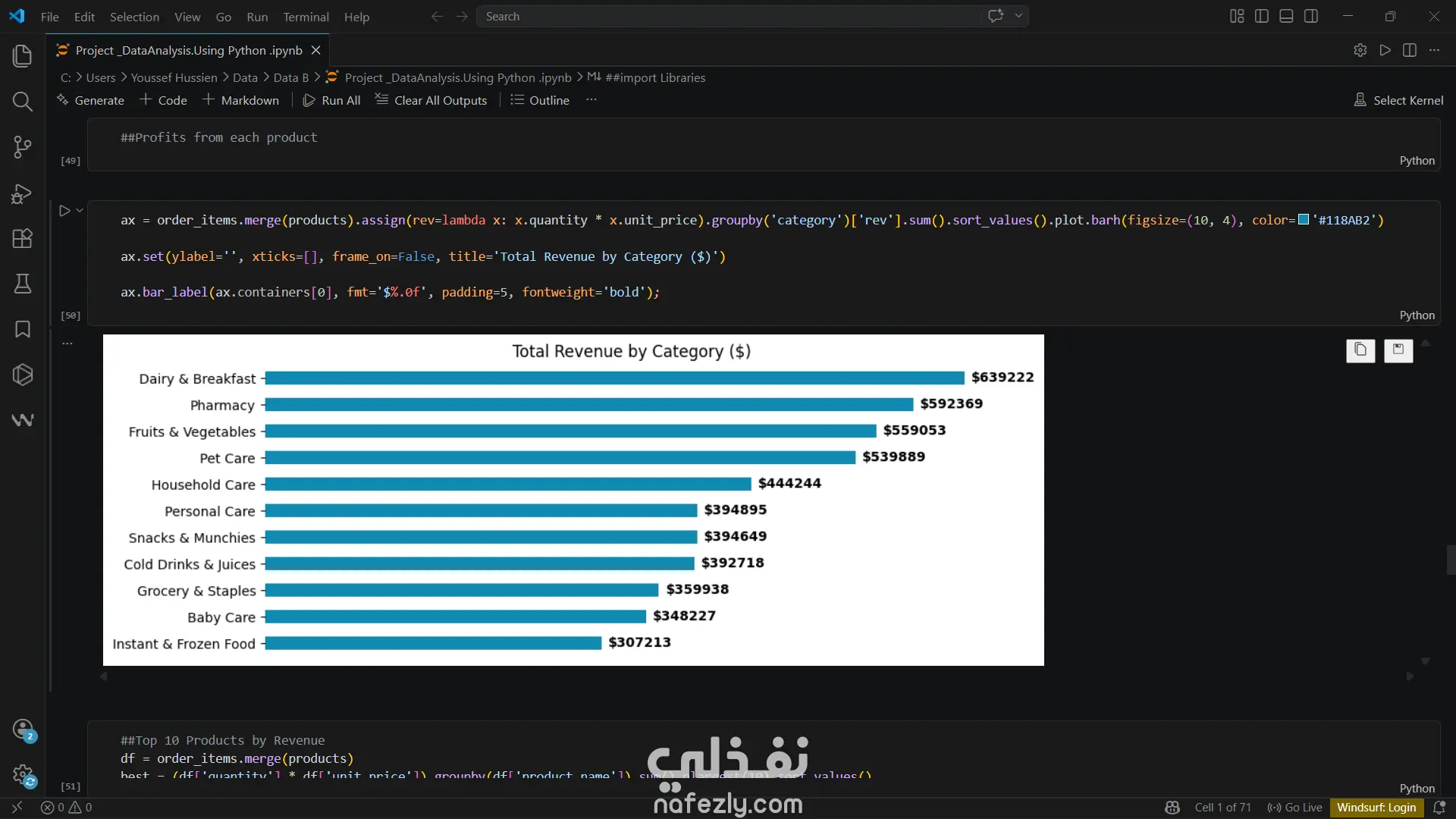This screenshot has height=819, width=1456.
Task: Expand run options arrow beside cell run button
Action: (80, 211)
